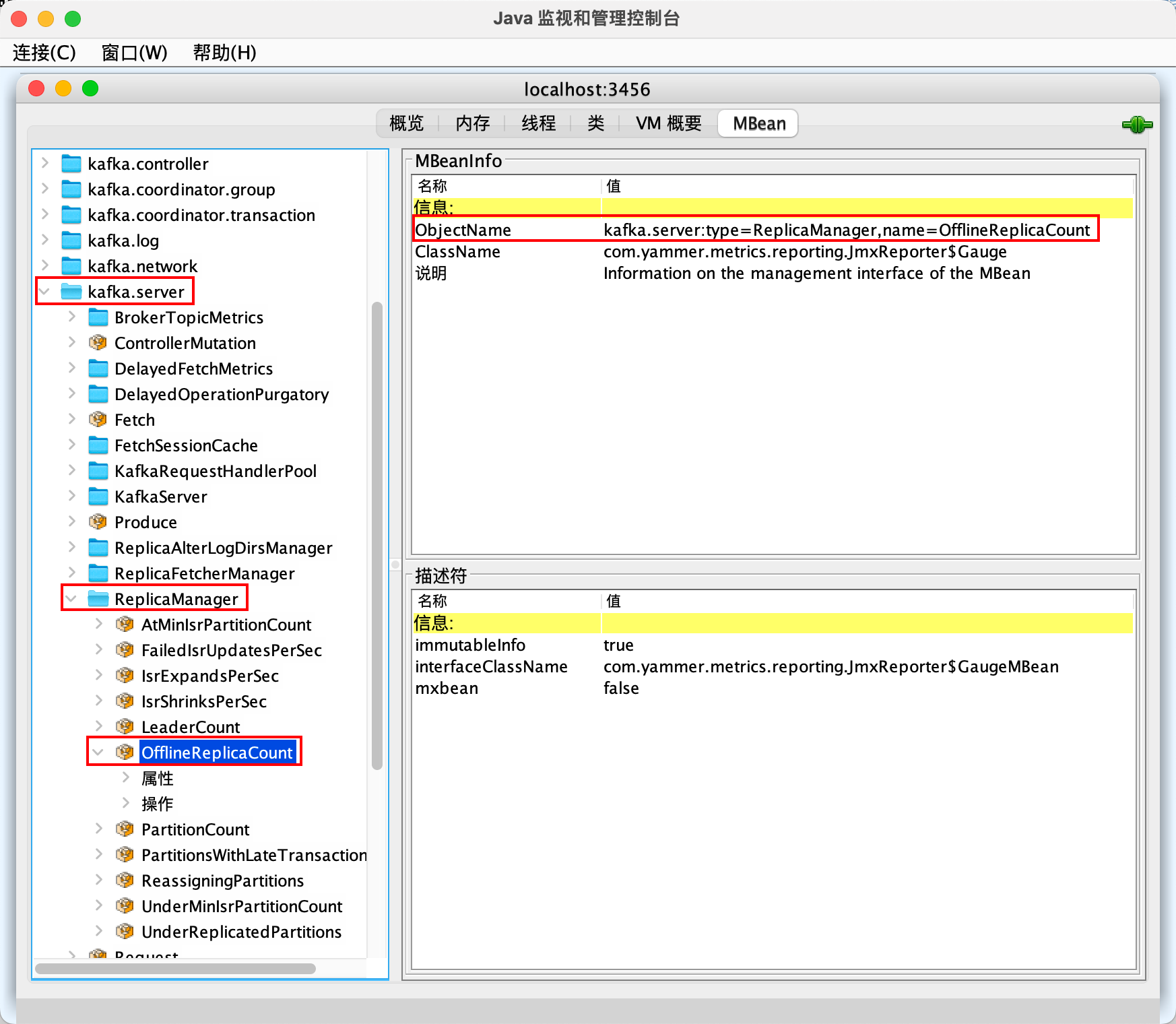Expand the DelayedOperationPurgatory node
The height and width of the screenshot is (1024, 1176).
click(72, 394)
